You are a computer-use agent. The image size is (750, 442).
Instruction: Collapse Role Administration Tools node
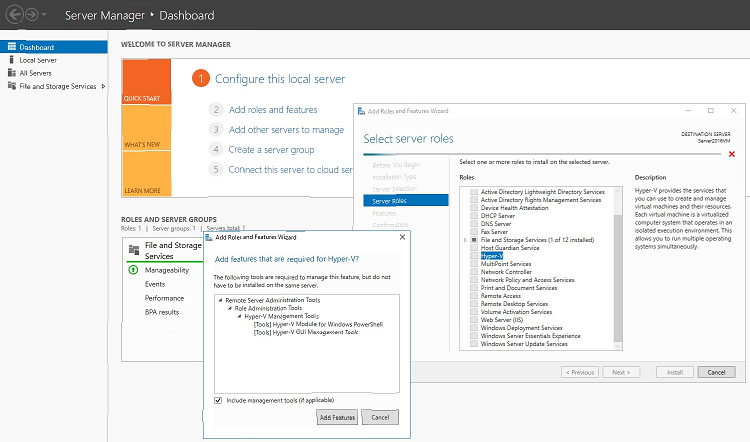point(230,309)
